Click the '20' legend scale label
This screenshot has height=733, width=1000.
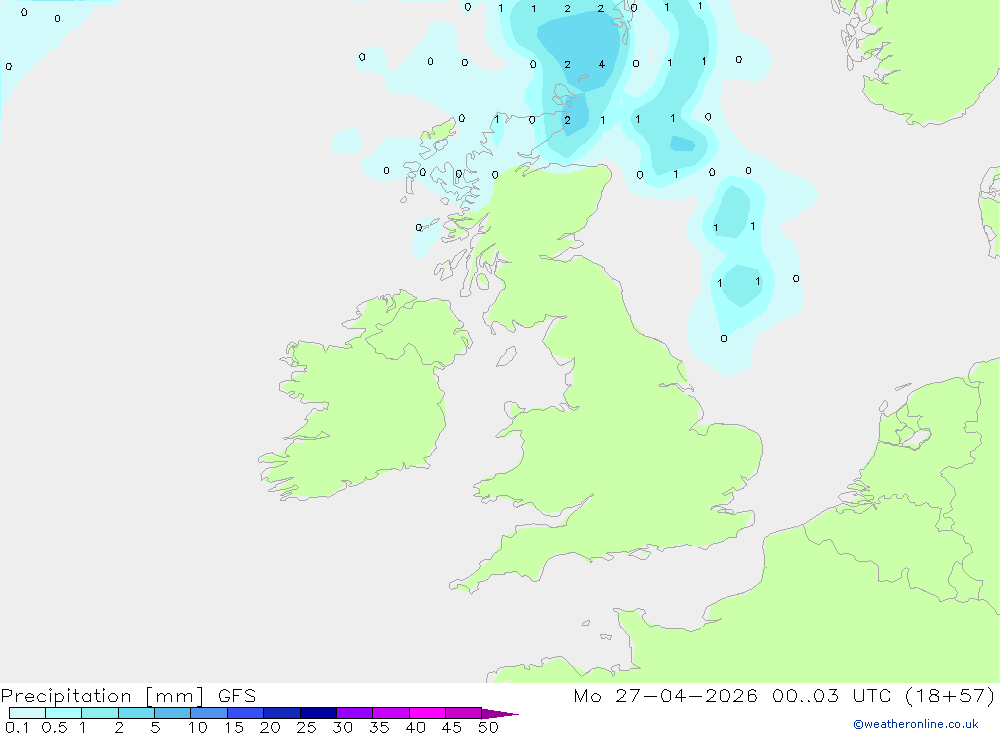click(270, 727)
